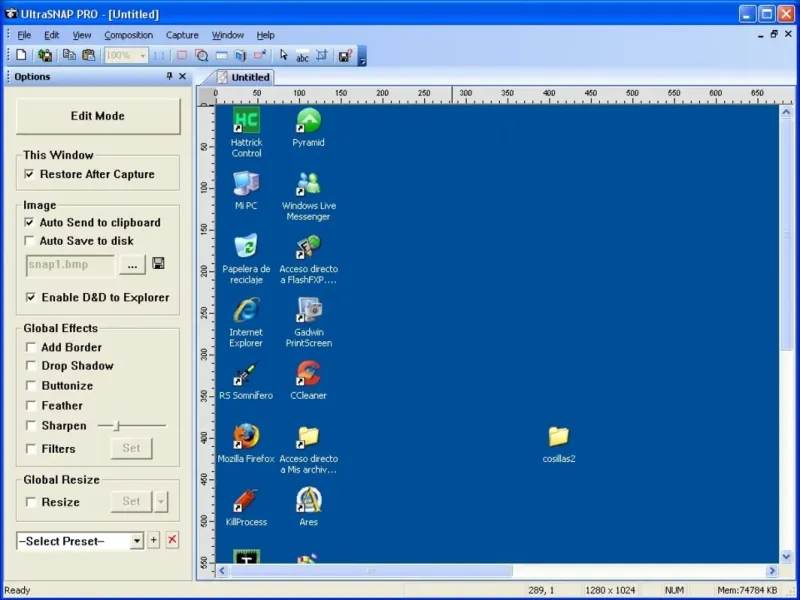The height and width of the screenshot is (600, 800).
Task: Click the Copy icon in the toolbar
Action: (x=69, y=55)
